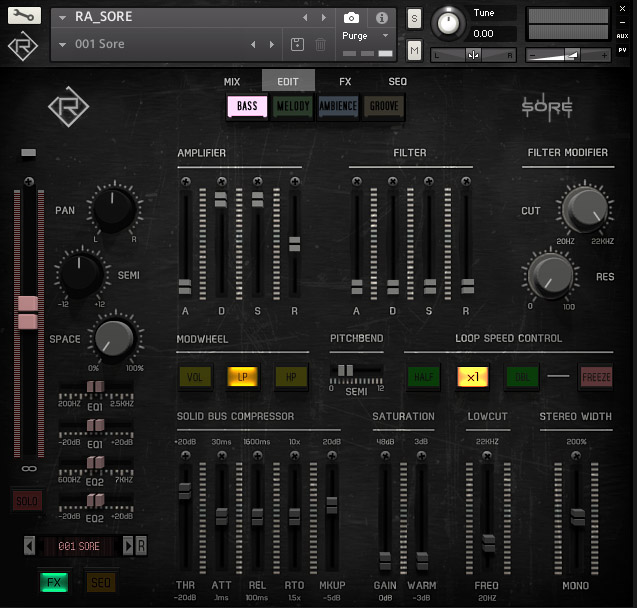
Task: Click the SEMI tuning knob
Action: click(80, 274)
